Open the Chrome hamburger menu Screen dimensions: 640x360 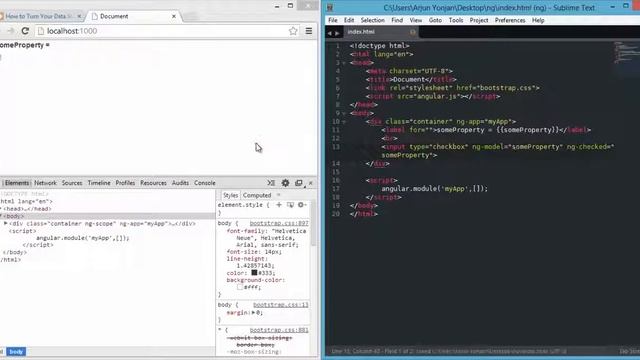coord(309,31)
